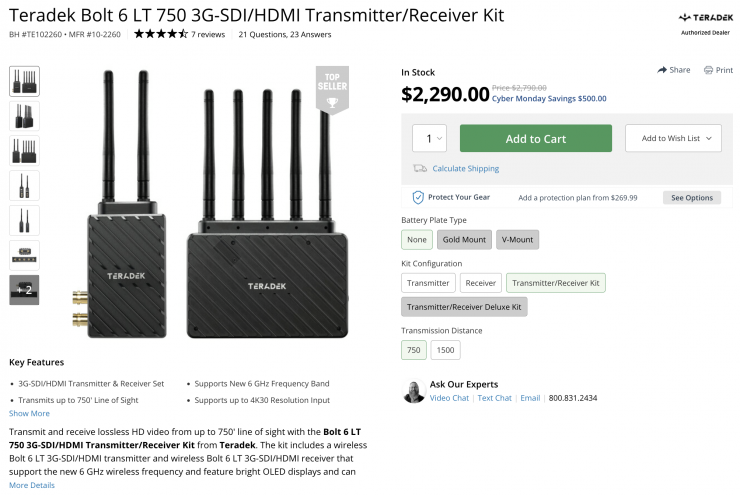Click the star rating icons
The image size is (740, 495).
coord(160,34)
